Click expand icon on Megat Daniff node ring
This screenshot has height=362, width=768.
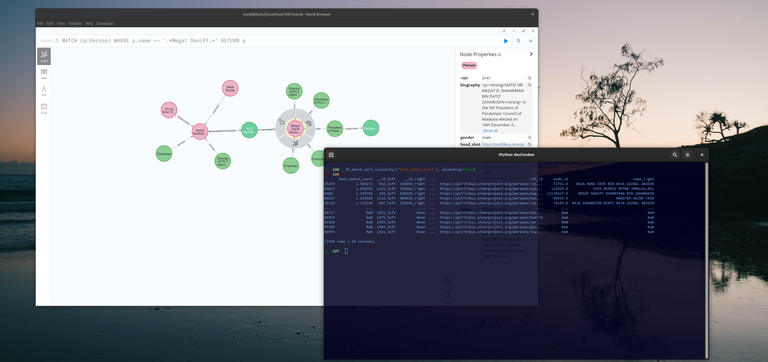click(295, 144)
